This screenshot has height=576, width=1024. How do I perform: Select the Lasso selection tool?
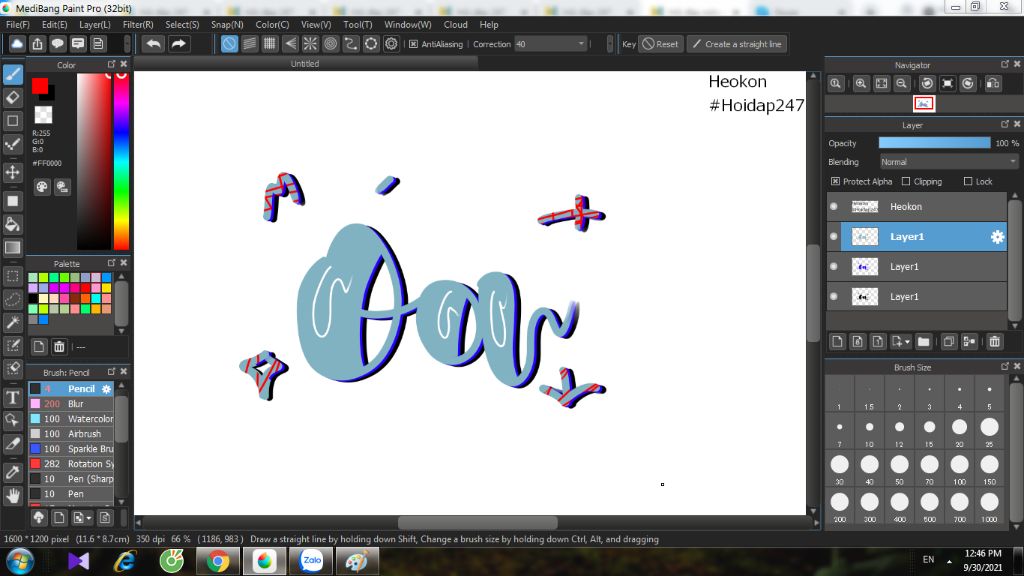(12, 299)
